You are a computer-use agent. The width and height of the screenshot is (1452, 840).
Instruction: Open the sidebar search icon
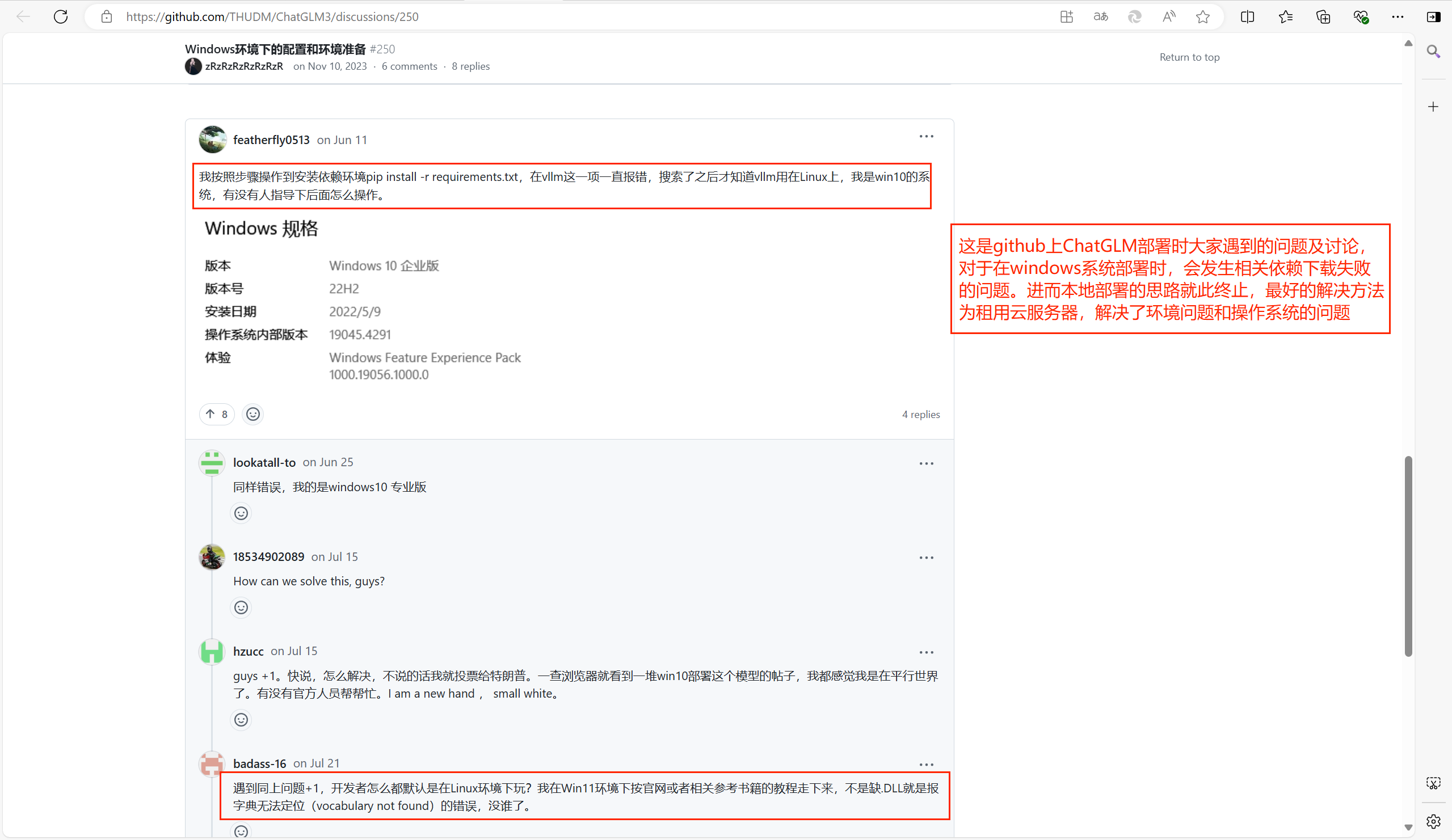(1434, 52)
